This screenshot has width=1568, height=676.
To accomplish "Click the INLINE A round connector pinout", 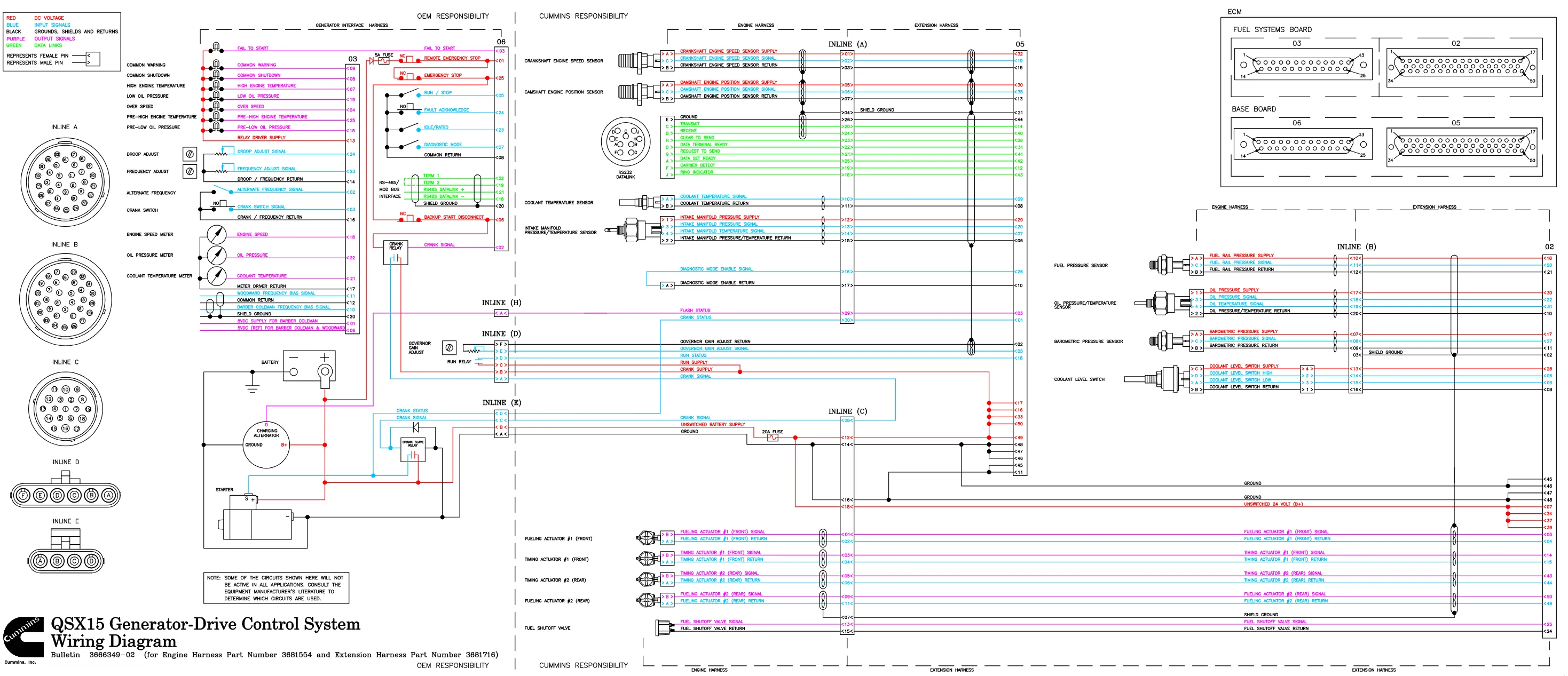I will (x=65, y=182).
